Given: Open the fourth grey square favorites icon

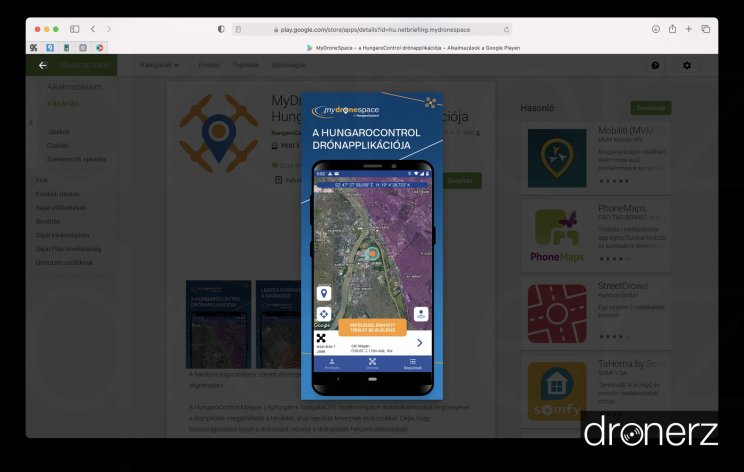Looking at the screenshot, I should [x=83, y=47].
